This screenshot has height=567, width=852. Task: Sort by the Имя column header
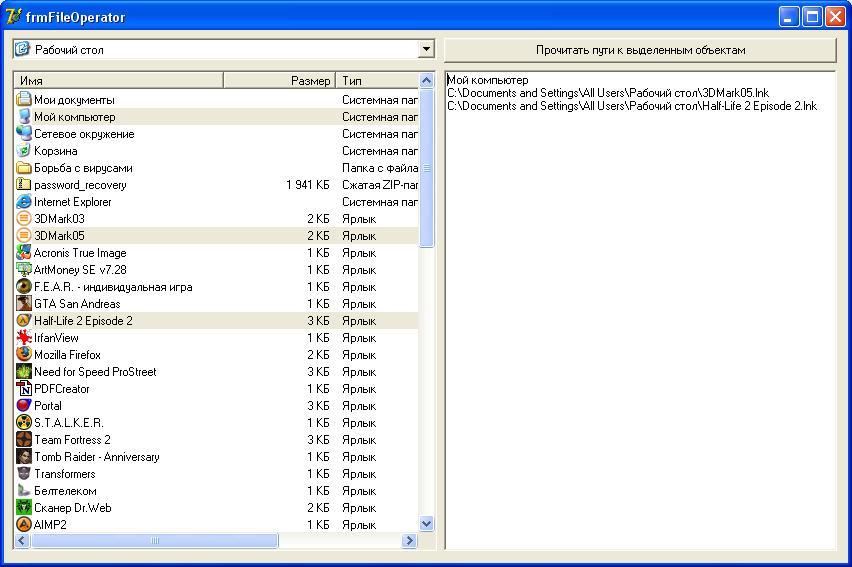tap(118, 80)
